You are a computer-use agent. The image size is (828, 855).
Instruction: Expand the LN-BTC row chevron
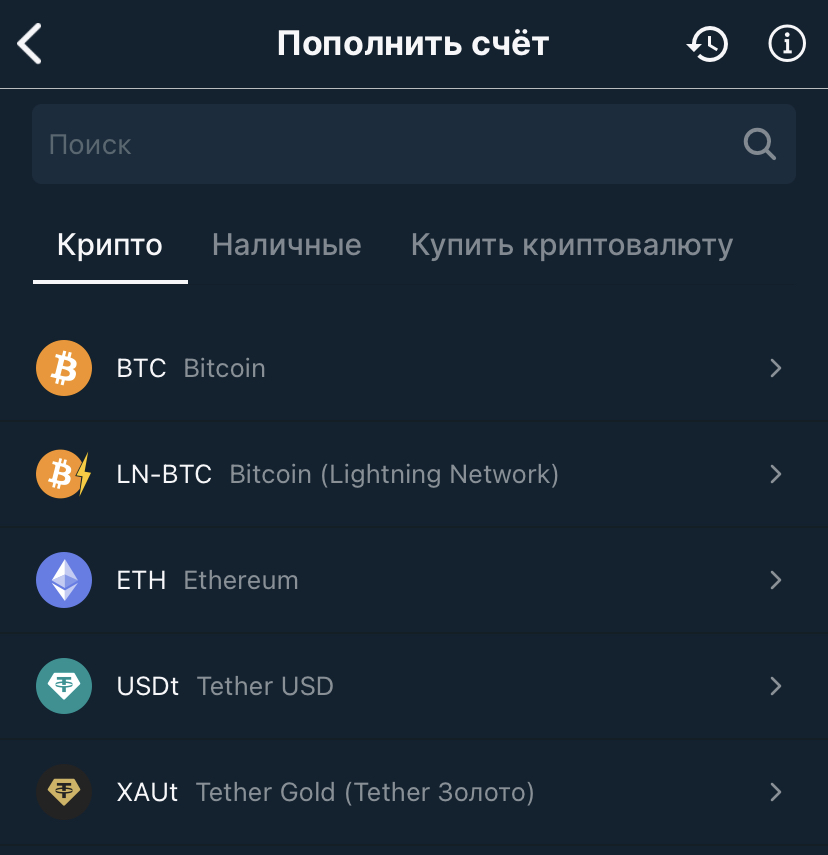776,474
